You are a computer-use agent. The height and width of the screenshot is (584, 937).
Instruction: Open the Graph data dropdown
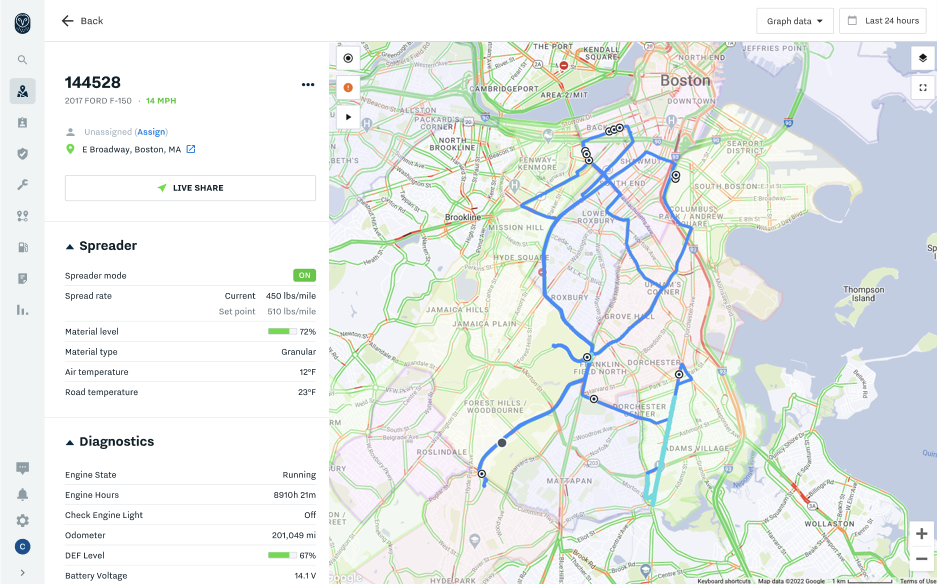(x=794, y=20)
